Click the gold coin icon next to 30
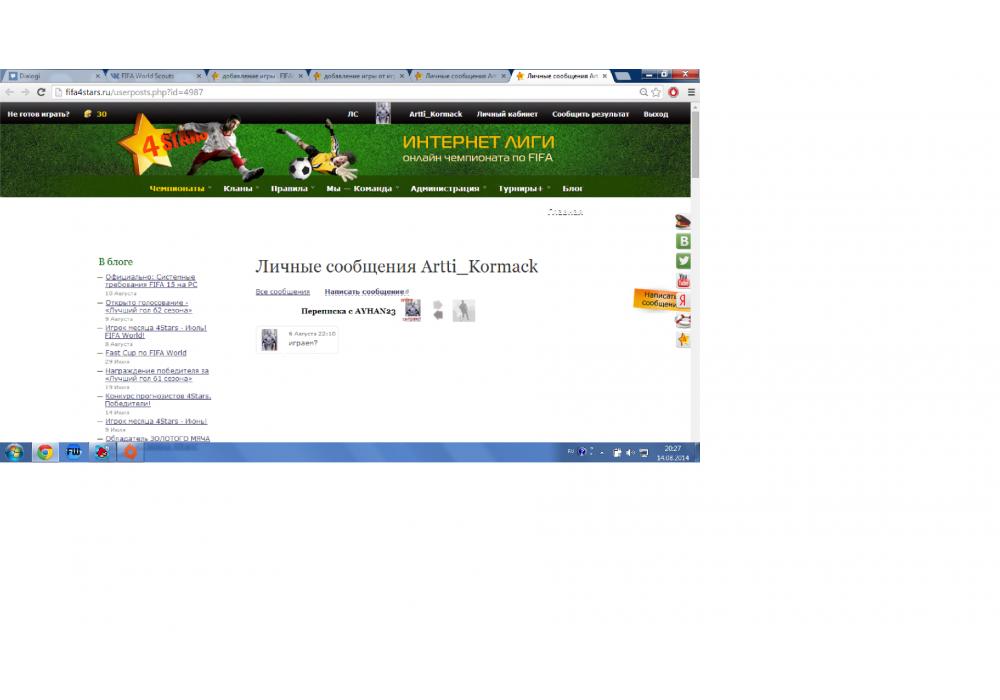This screenshot has height=700, width=1000. 87,114
